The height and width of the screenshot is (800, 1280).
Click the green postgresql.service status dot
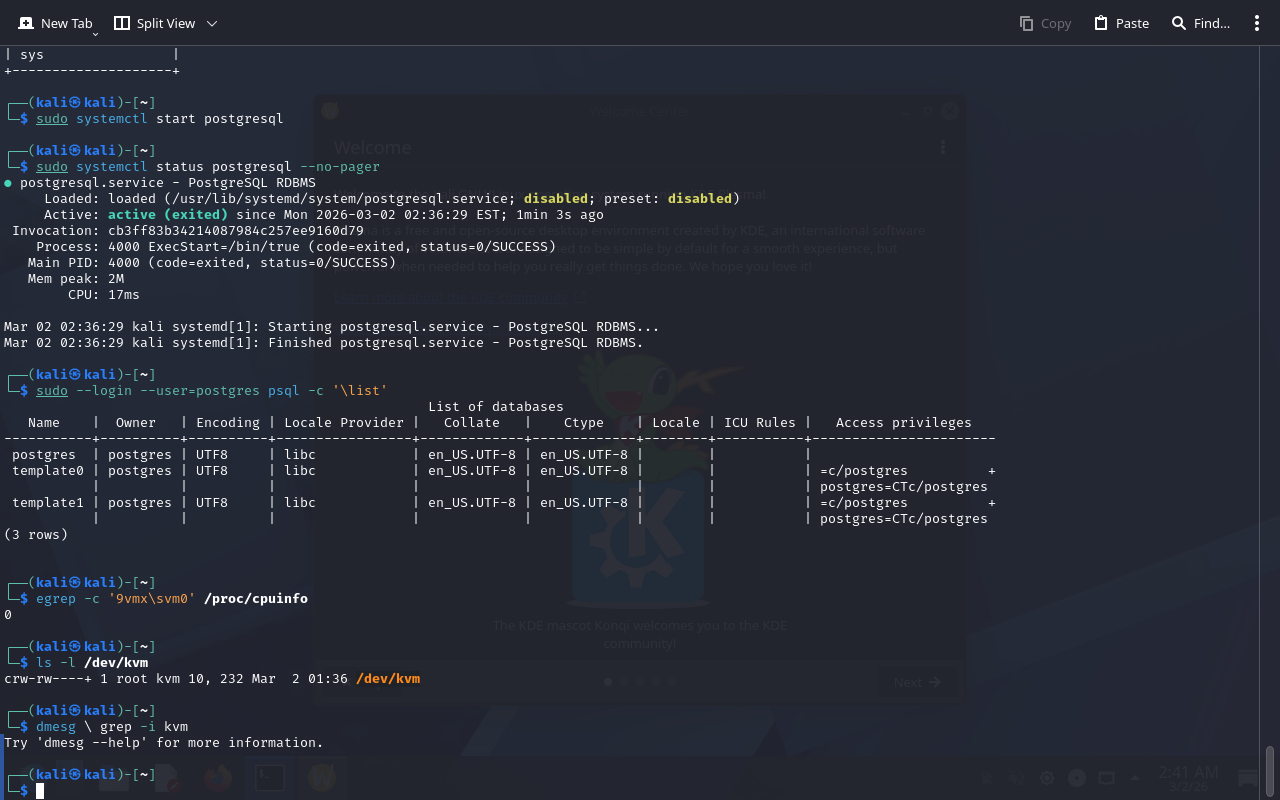click(8, 183)
